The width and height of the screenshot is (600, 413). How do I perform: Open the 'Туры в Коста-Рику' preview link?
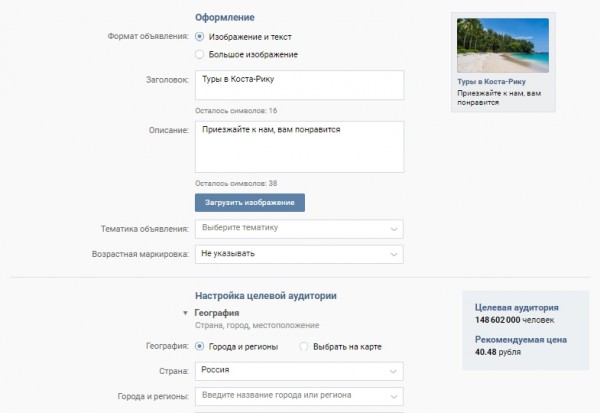(x=489, y=82)
